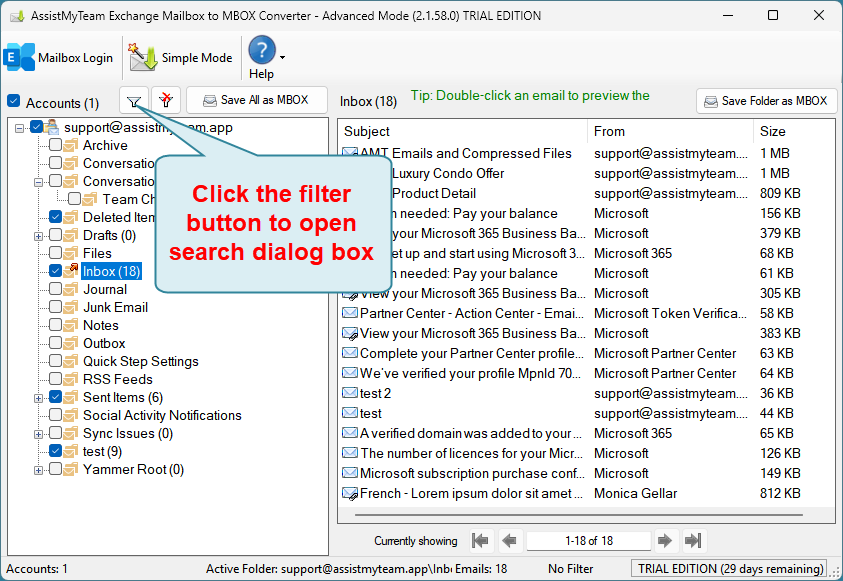
Task: Expand the Yammer Root folder node
Action: point(39,470)
